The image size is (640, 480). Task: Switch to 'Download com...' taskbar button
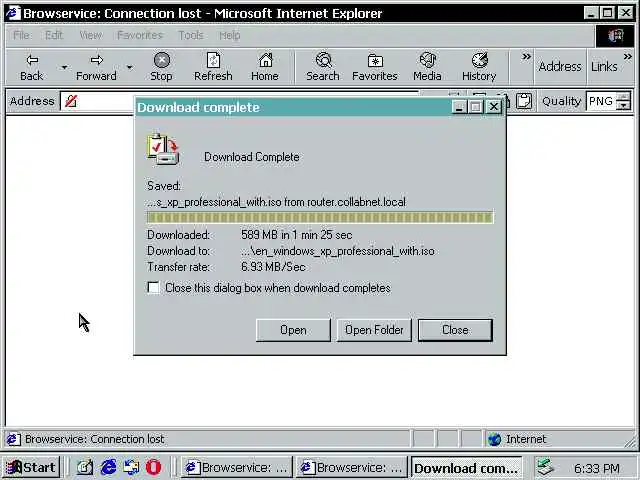click(466, 468)
